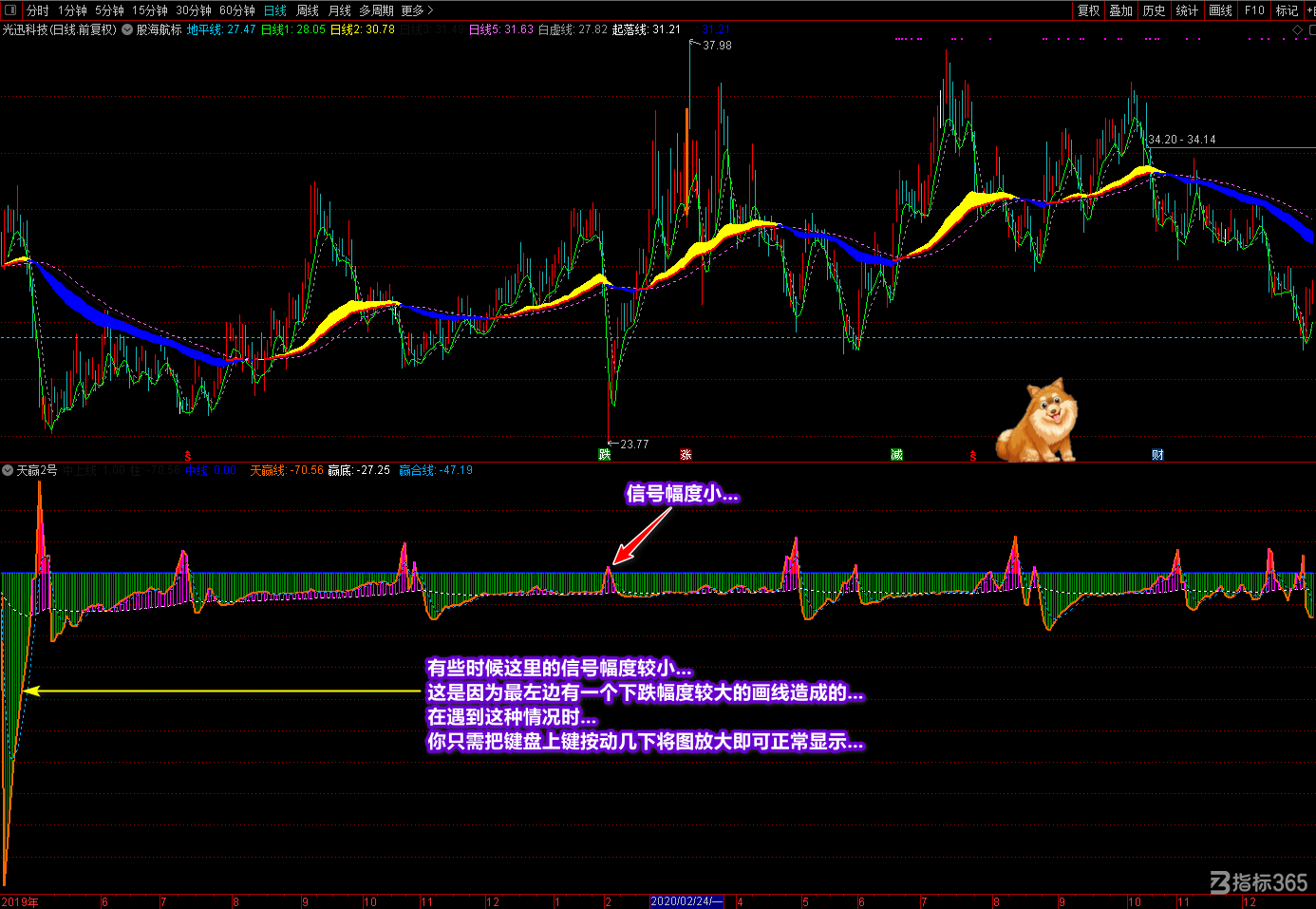Screen dimensions: 1316x909
Task: Click the 天赢线: -70.56 indicator label
Action: click(x=287, y=470)
